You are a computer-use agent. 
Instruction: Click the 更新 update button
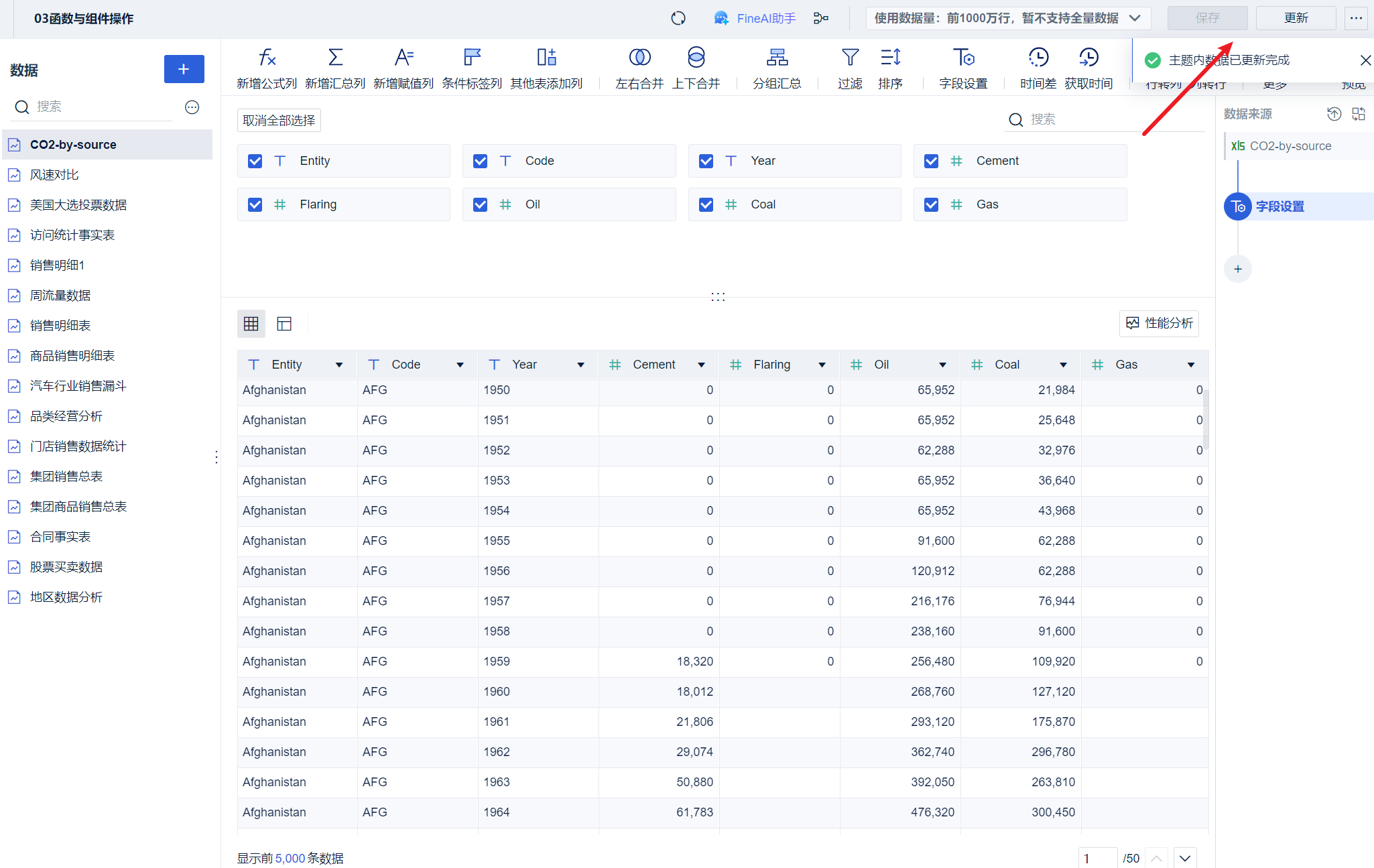coord(1295,18)
